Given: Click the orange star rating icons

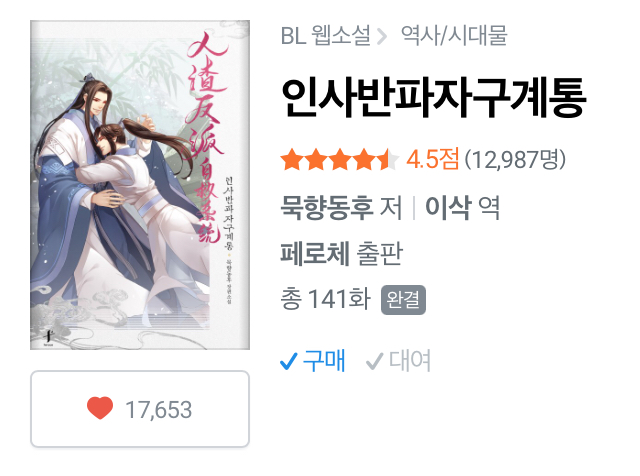Looking at the screenshot, I should coord(339,159).
